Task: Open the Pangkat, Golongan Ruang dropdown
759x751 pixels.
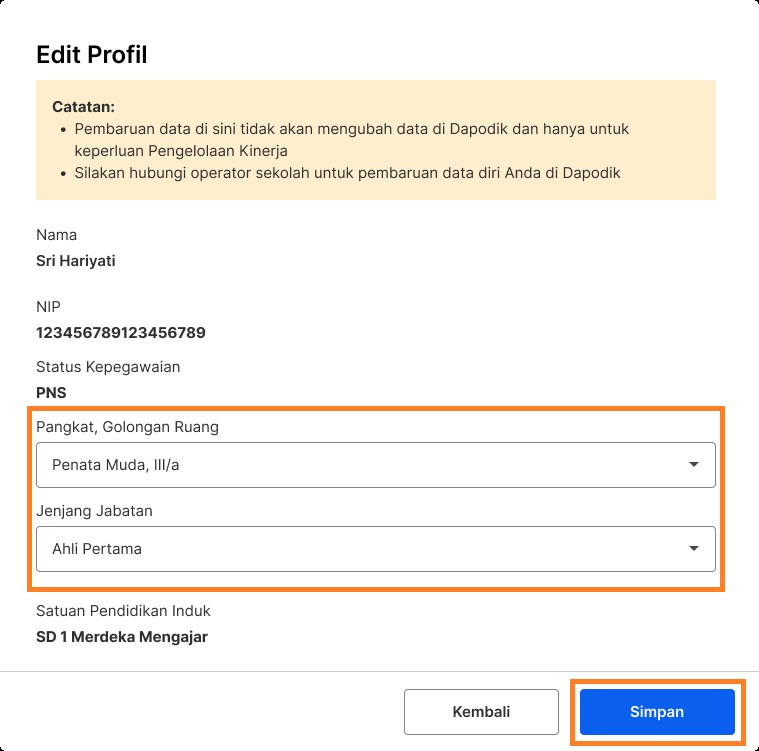Action: click(x=375, y=465)
